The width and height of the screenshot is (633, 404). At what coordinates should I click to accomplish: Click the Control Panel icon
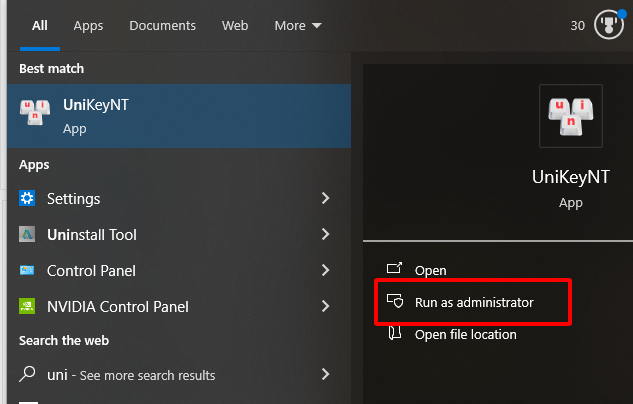27,270
